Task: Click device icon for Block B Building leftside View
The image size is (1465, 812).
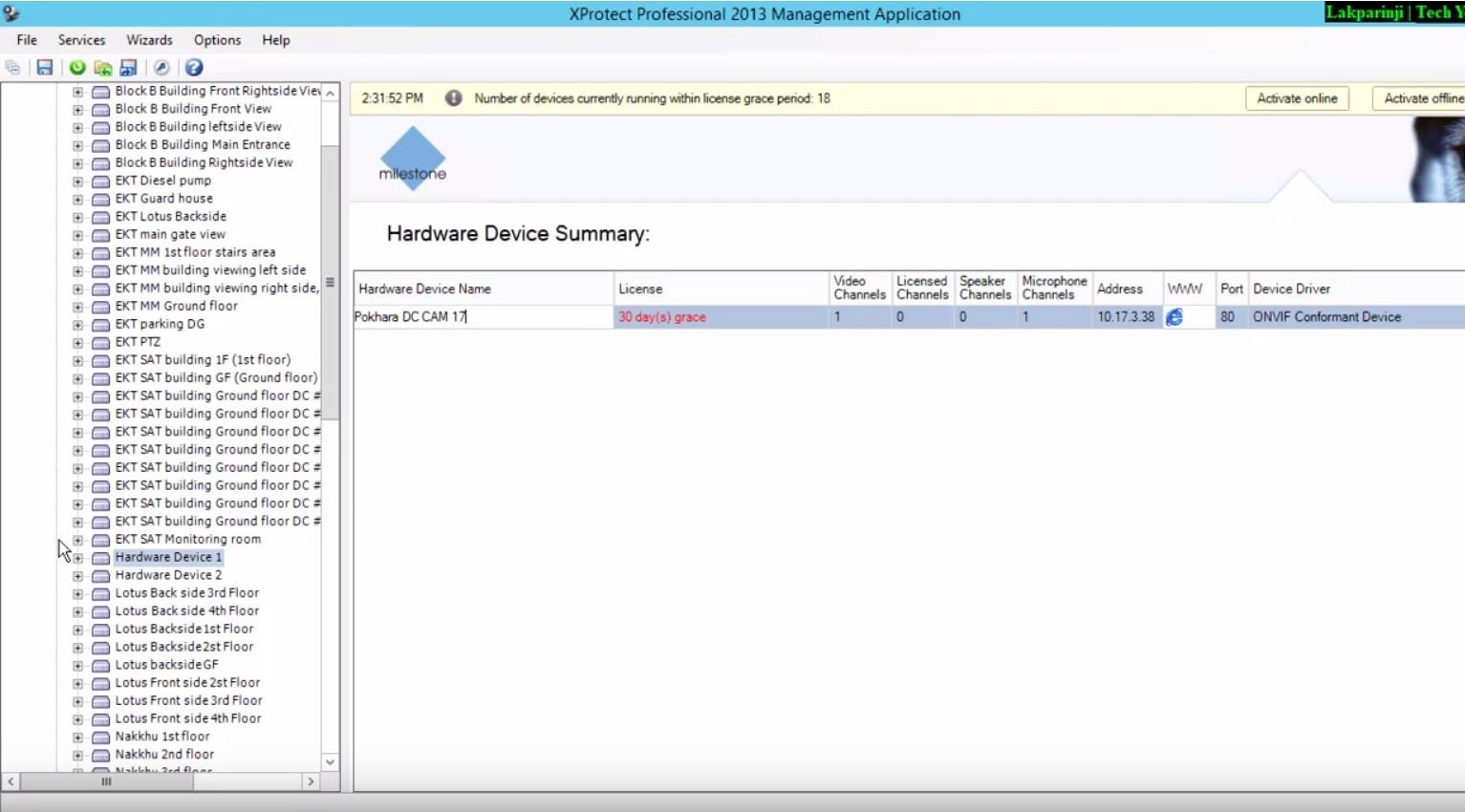Action: point(100,128)
